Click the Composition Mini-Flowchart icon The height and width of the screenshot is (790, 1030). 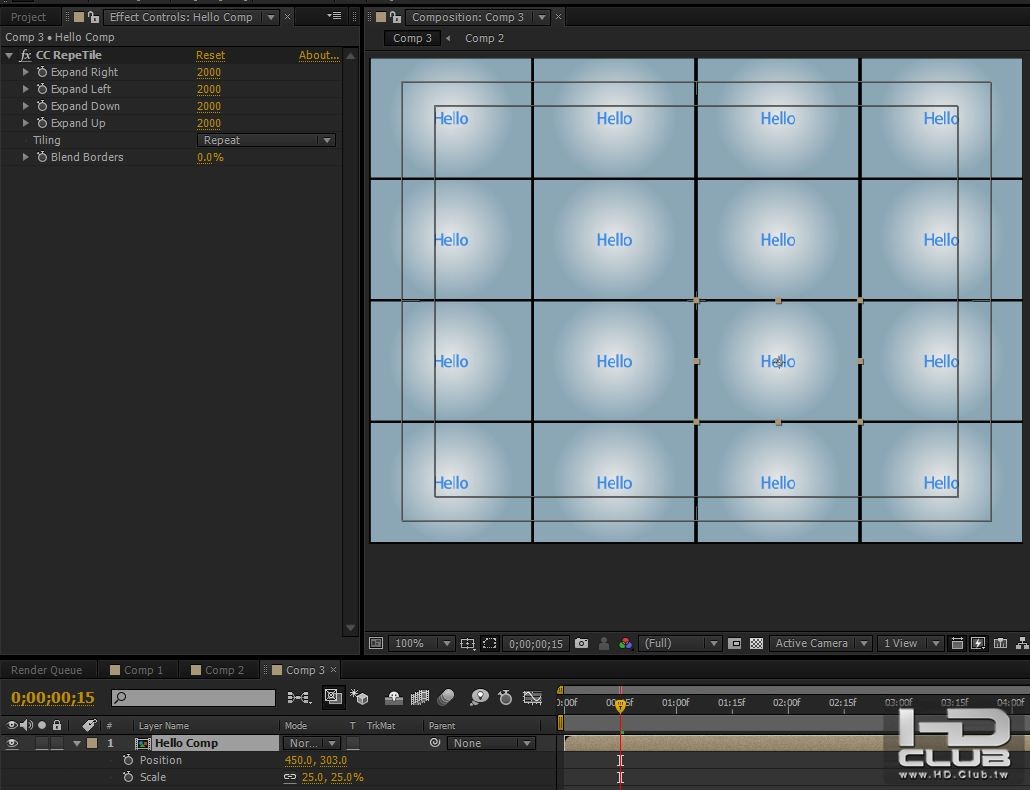pyautogui.click(x=298, y=698)
